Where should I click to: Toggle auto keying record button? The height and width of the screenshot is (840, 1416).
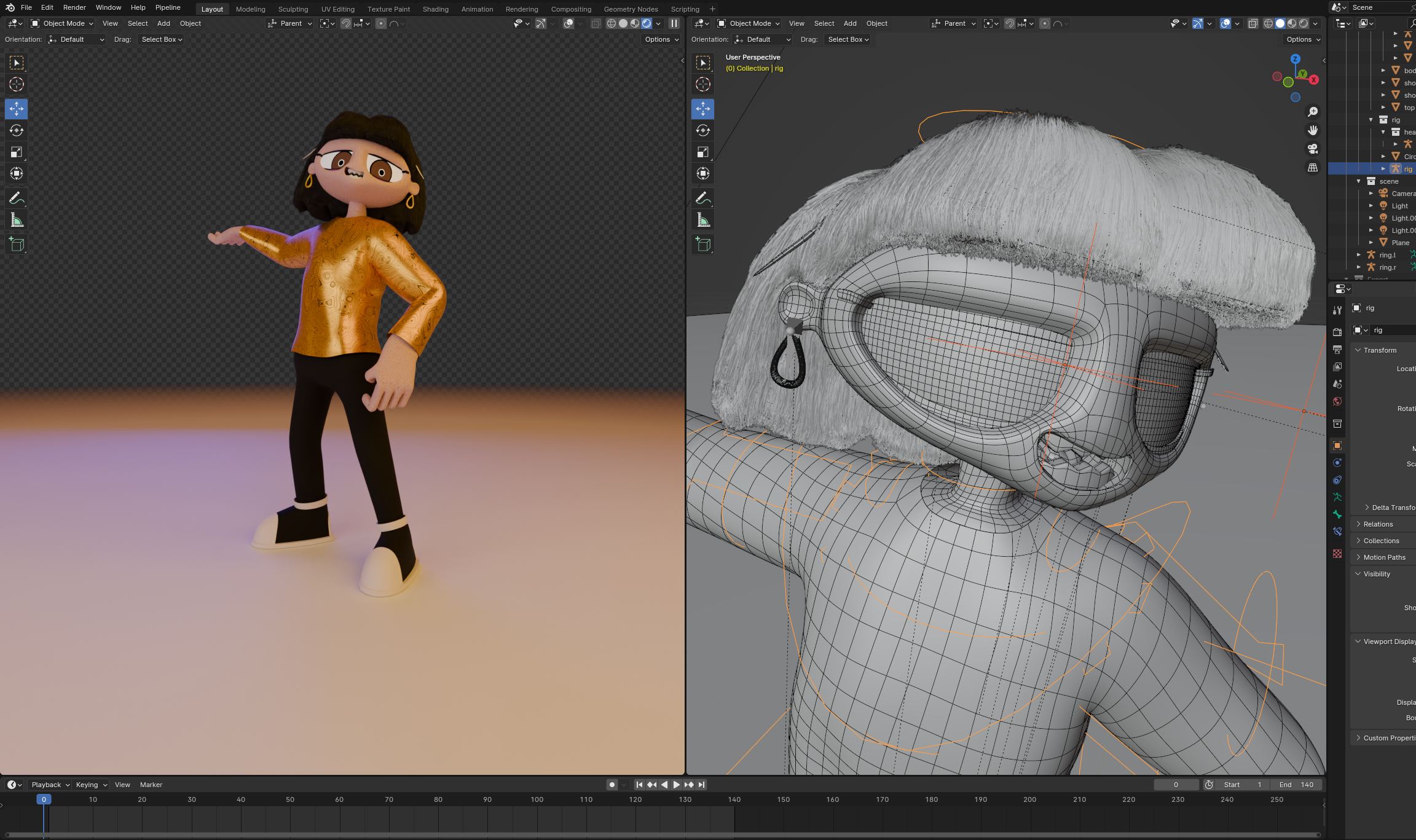(612, 785)
